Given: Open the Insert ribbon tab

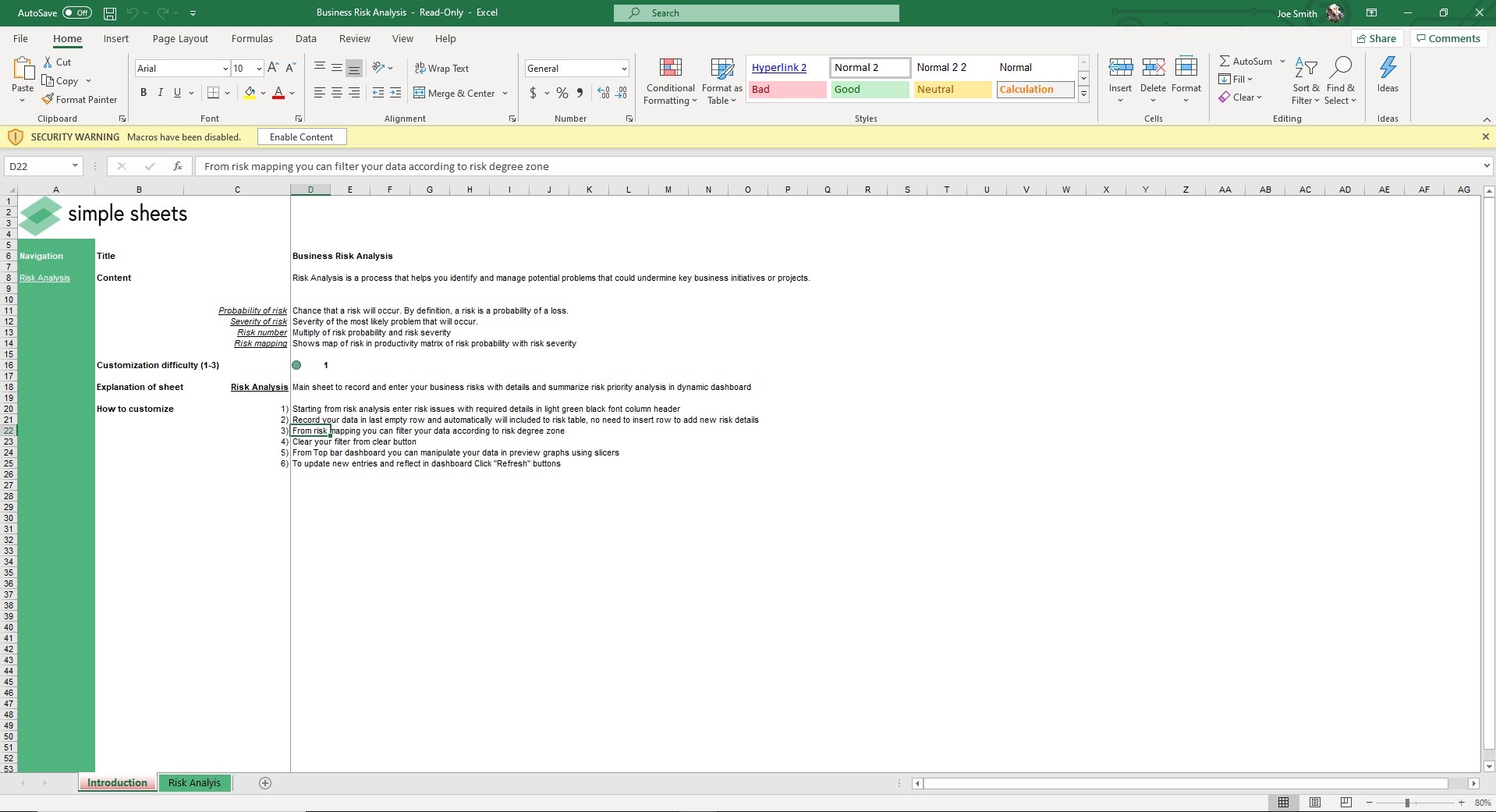Looking at the screenshot, I should 116,38.
